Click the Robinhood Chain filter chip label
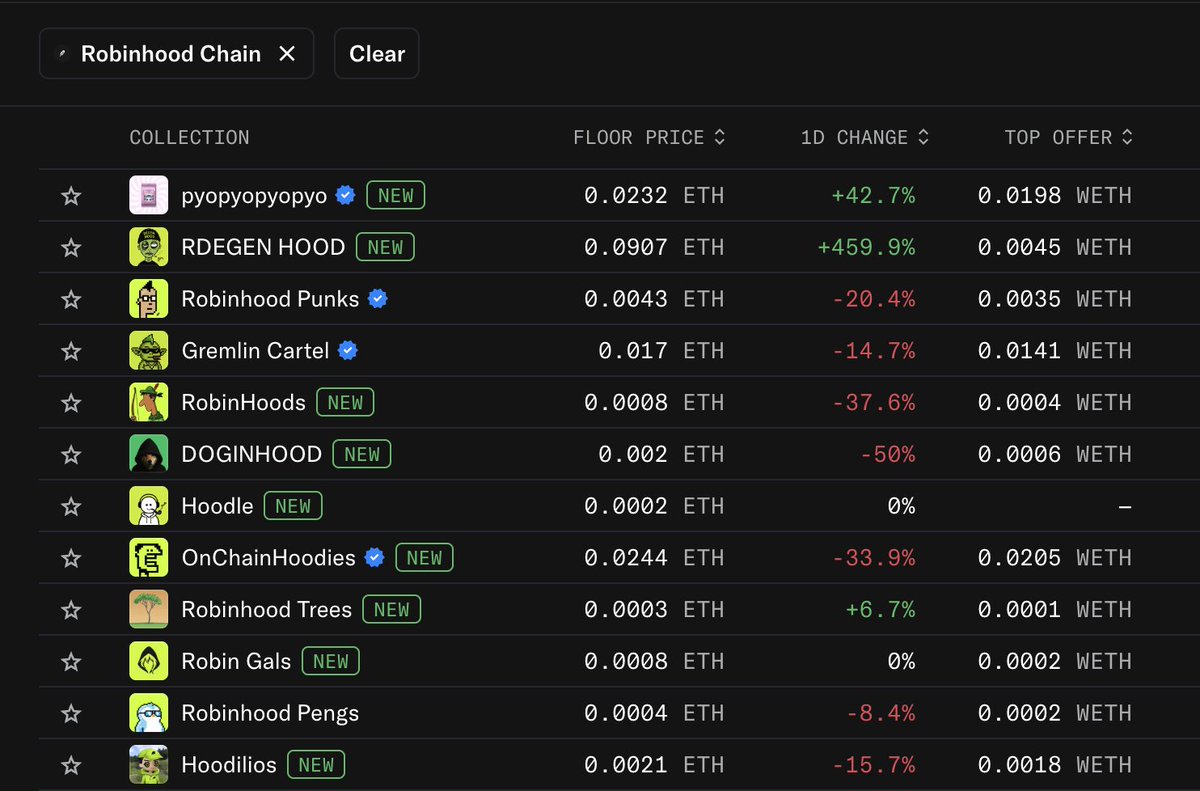 pos(171,54)
